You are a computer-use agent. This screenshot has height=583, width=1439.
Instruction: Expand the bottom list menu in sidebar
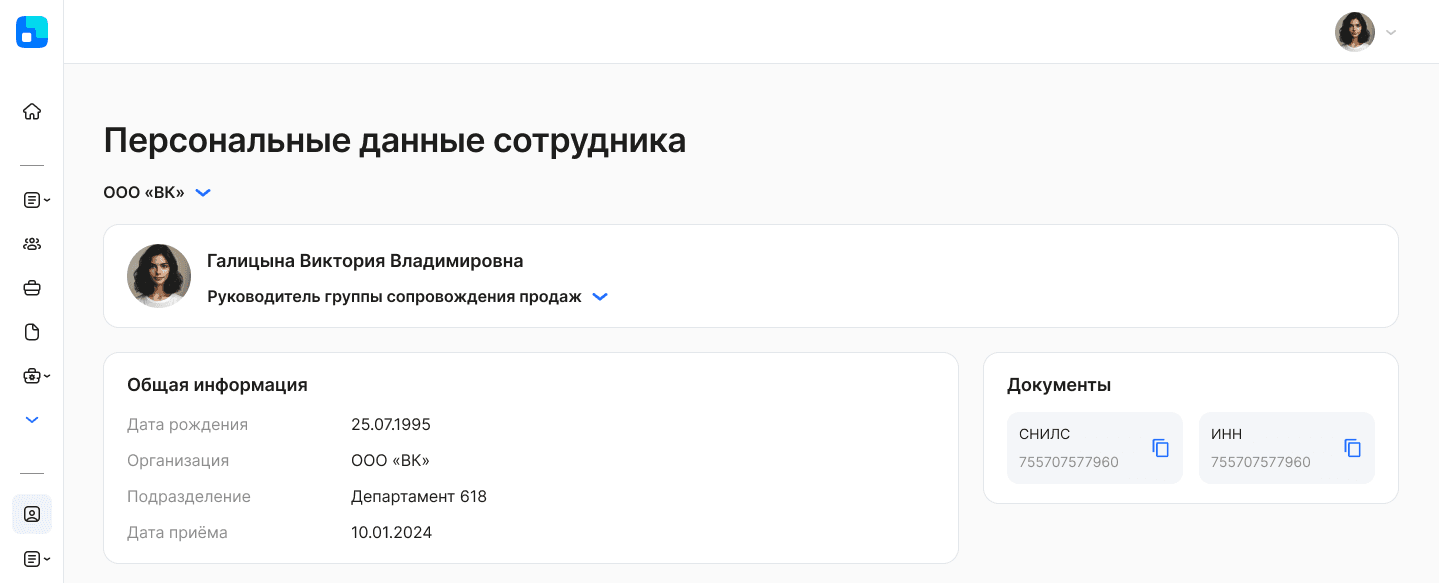point(37,558)
